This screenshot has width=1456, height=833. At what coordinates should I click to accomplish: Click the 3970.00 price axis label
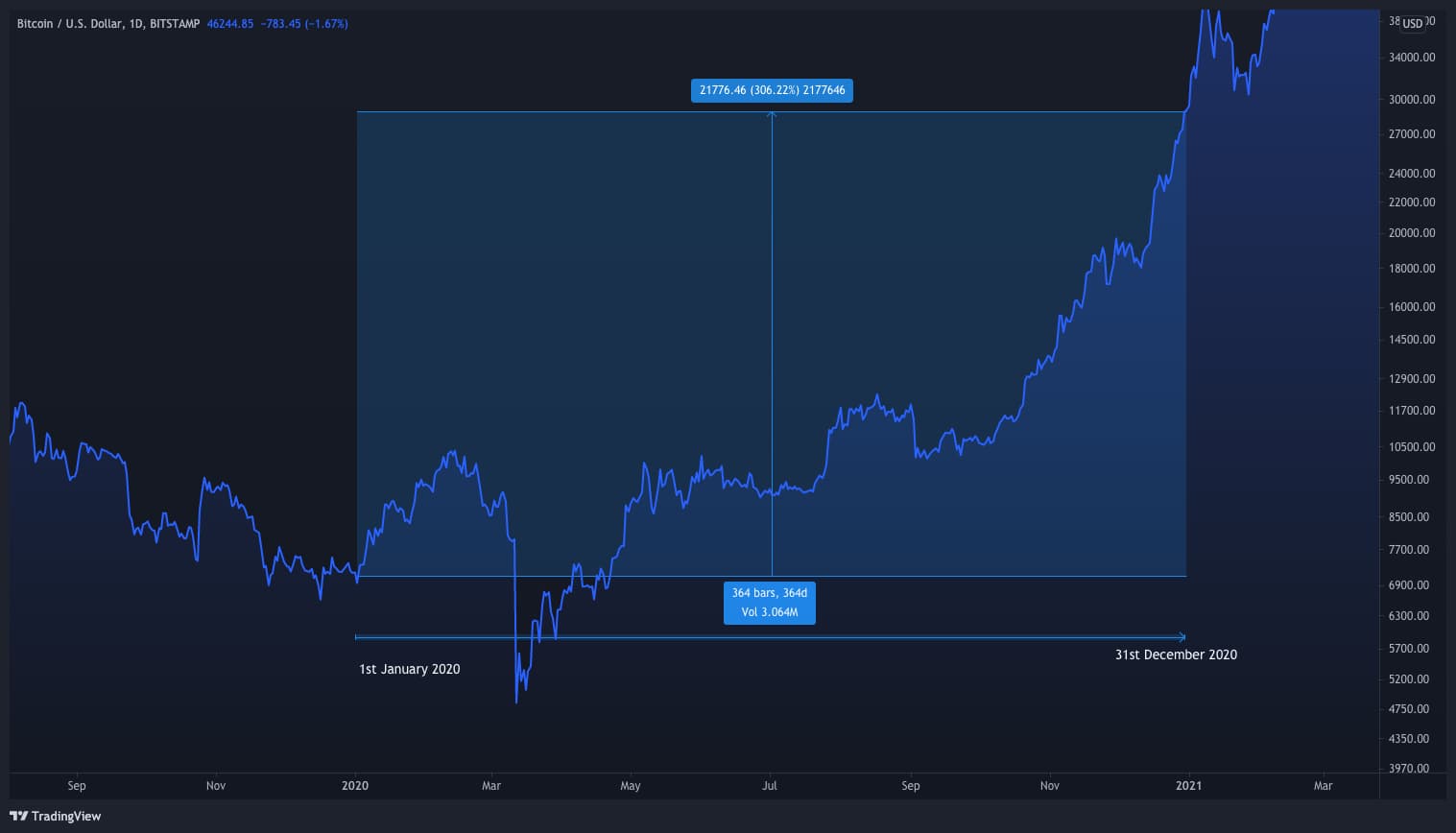1413,769
